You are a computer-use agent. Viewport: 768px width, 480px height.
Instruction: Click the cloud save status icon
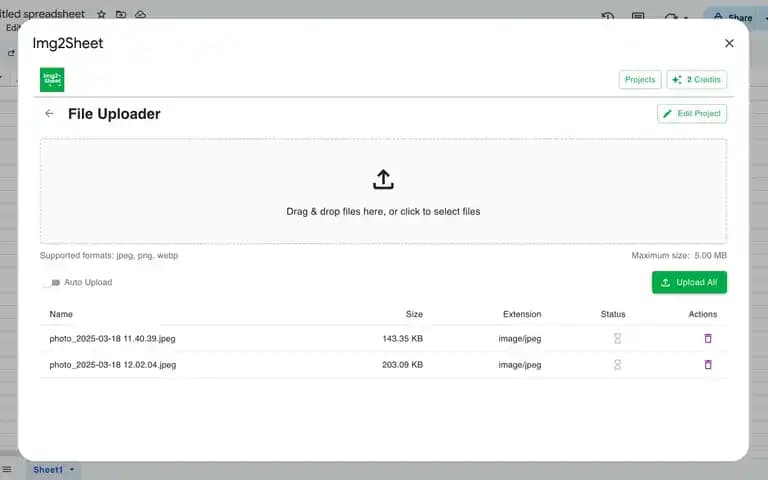[141, 14]
